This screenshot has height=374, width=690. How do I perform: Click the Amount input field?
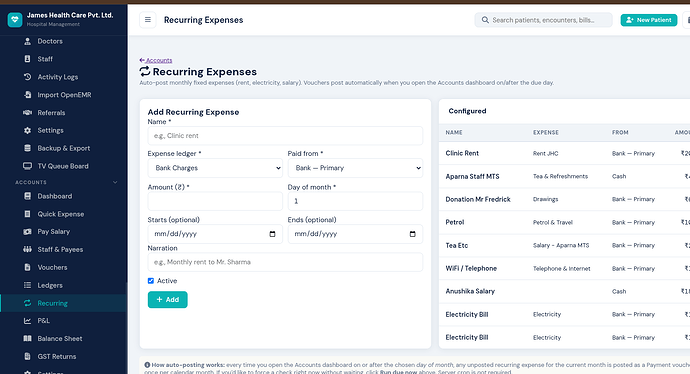[x=215, y=201]
